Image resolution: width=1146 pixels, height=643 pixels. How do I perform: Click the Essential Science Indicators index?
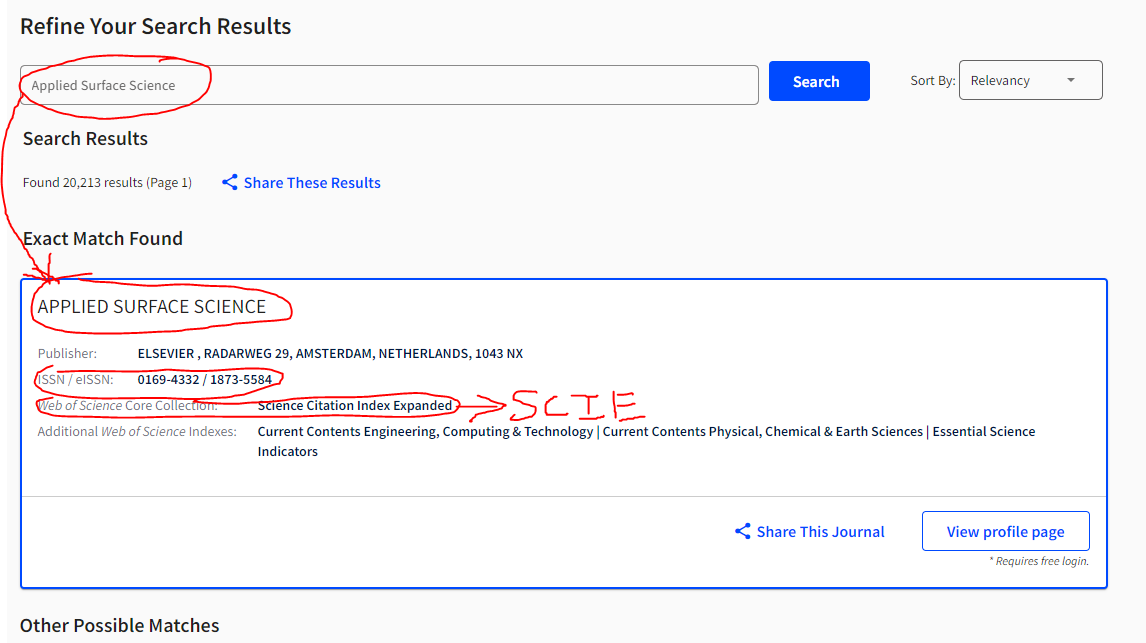[983, 431]
